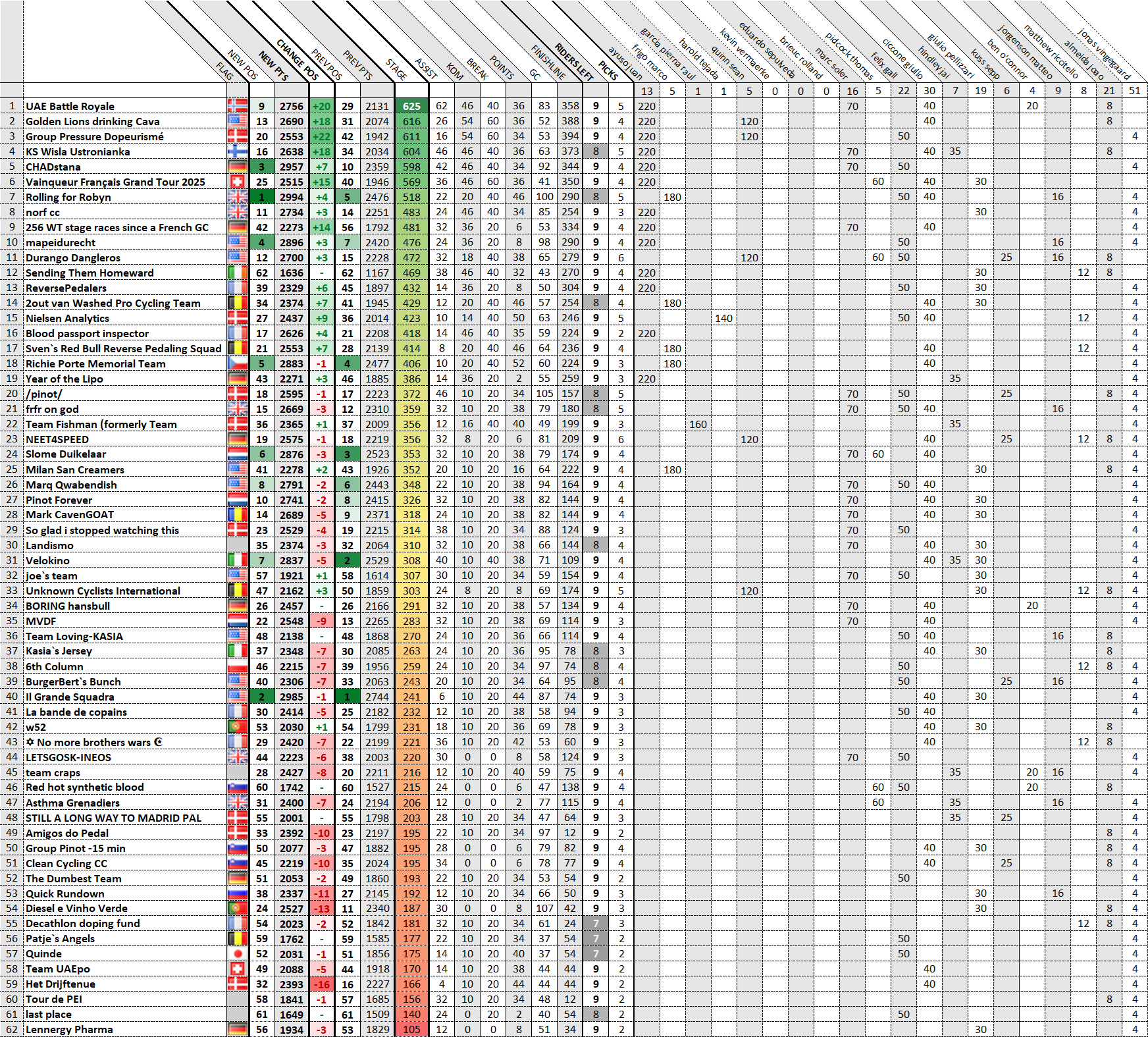1148x1037 pixels.
Task: Select the stage score 105 for Lennergy Pharma
Action: [411, 1030]
